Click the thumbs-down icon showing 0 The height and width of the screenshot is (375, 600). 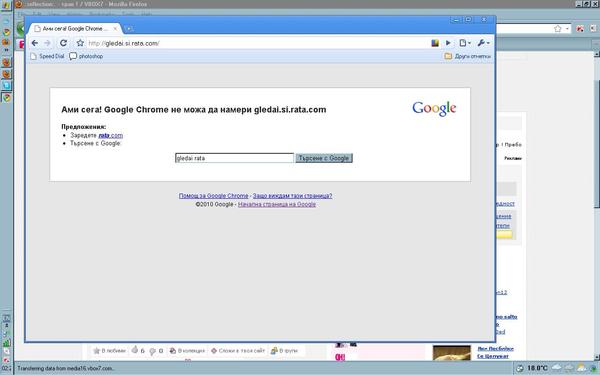153,351
